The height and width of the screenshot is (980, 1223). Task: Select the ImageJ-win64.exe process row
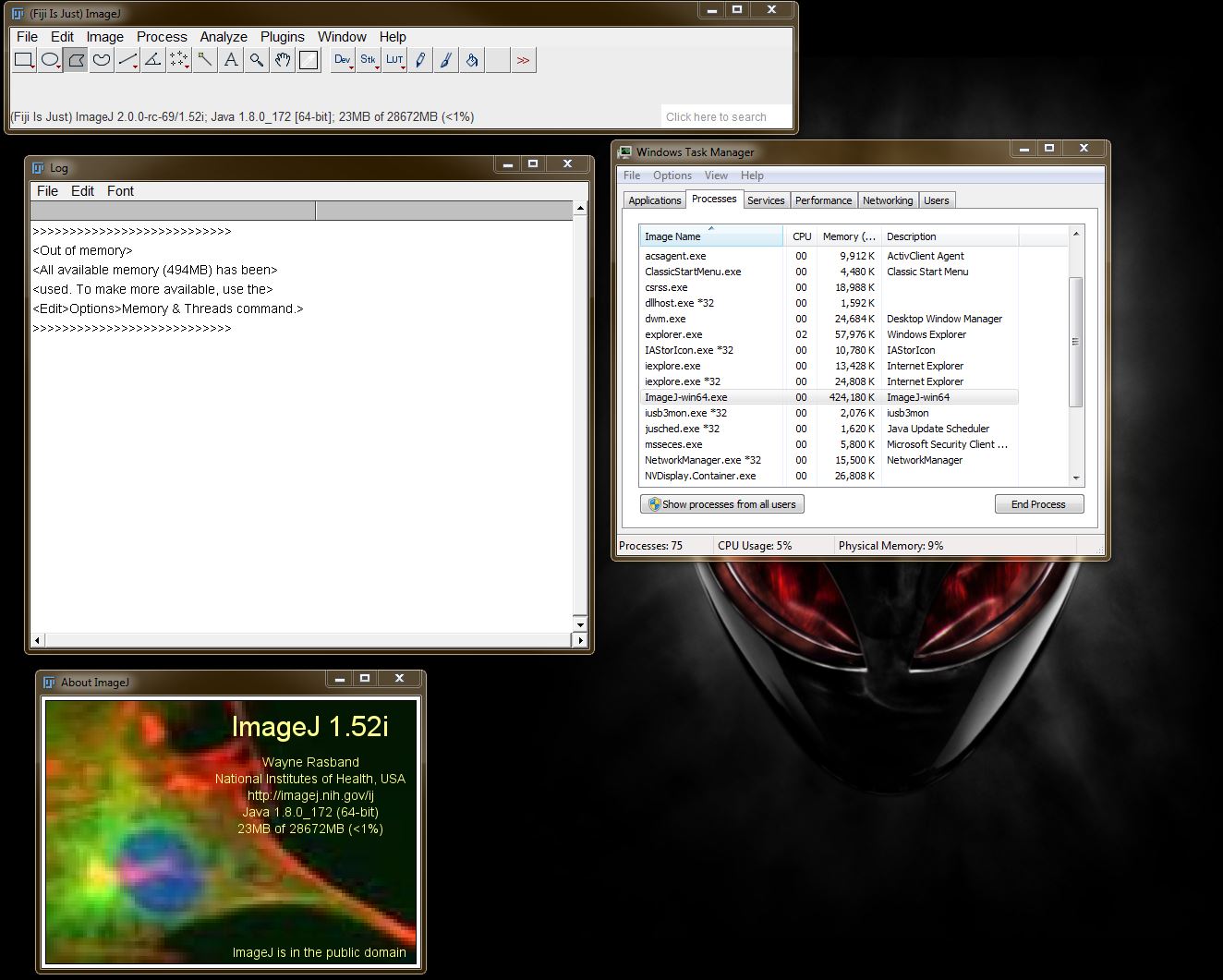click(x=830, y=397)
